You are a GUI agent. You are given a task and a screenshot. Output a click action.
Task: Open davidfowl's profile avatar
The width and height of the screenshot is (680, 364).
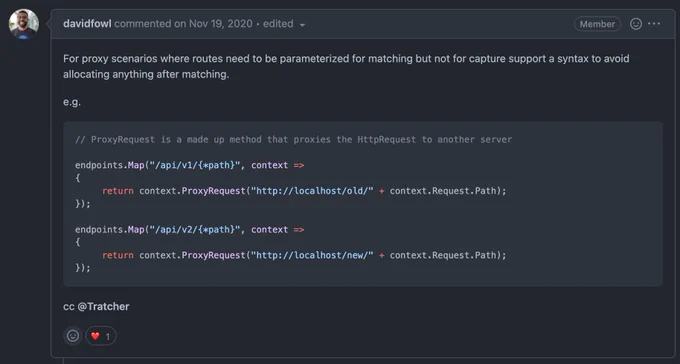tap(24, 24)
